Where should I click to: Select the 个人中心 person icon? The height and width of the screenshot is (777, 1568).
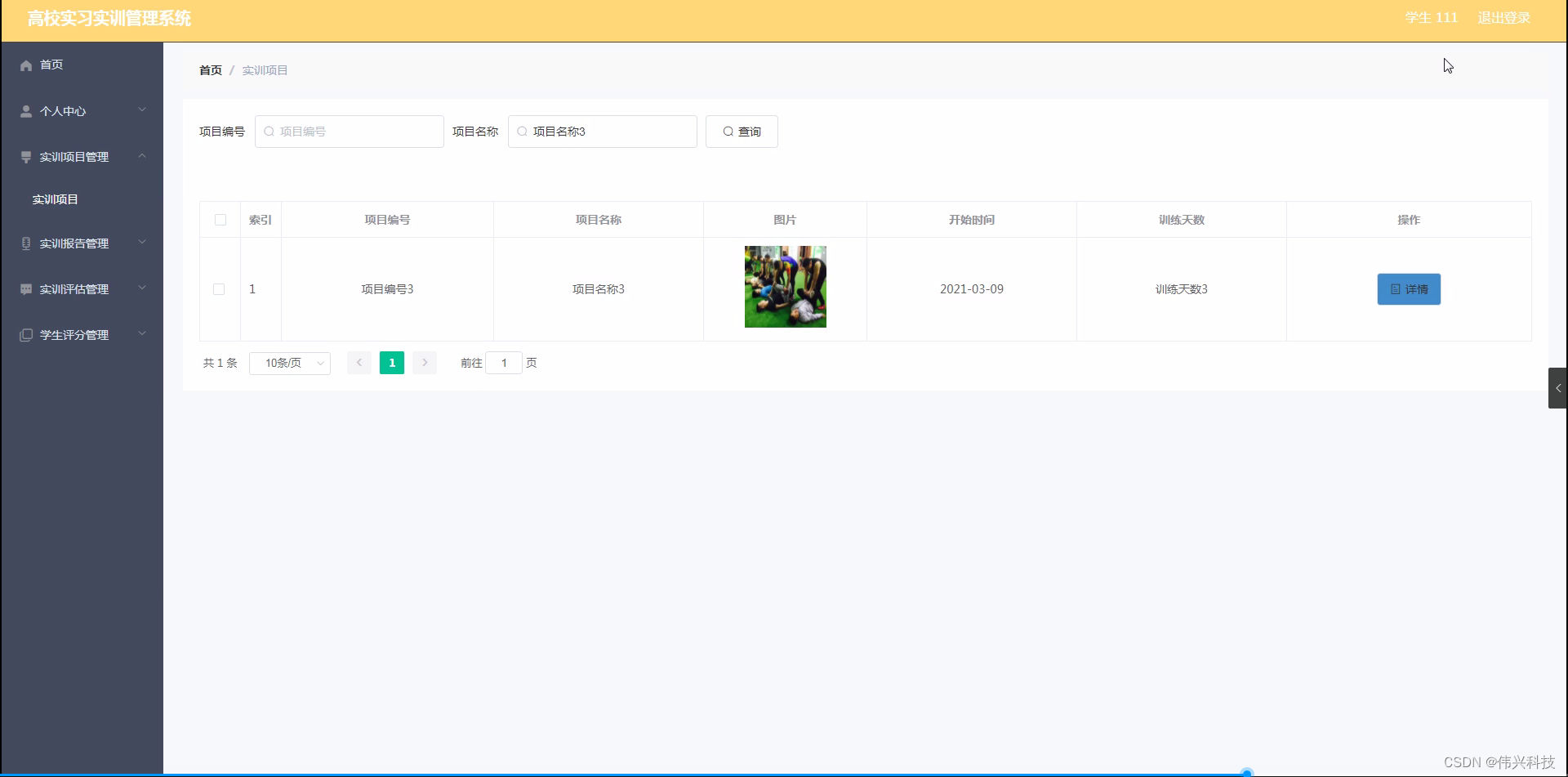[25, 110]
